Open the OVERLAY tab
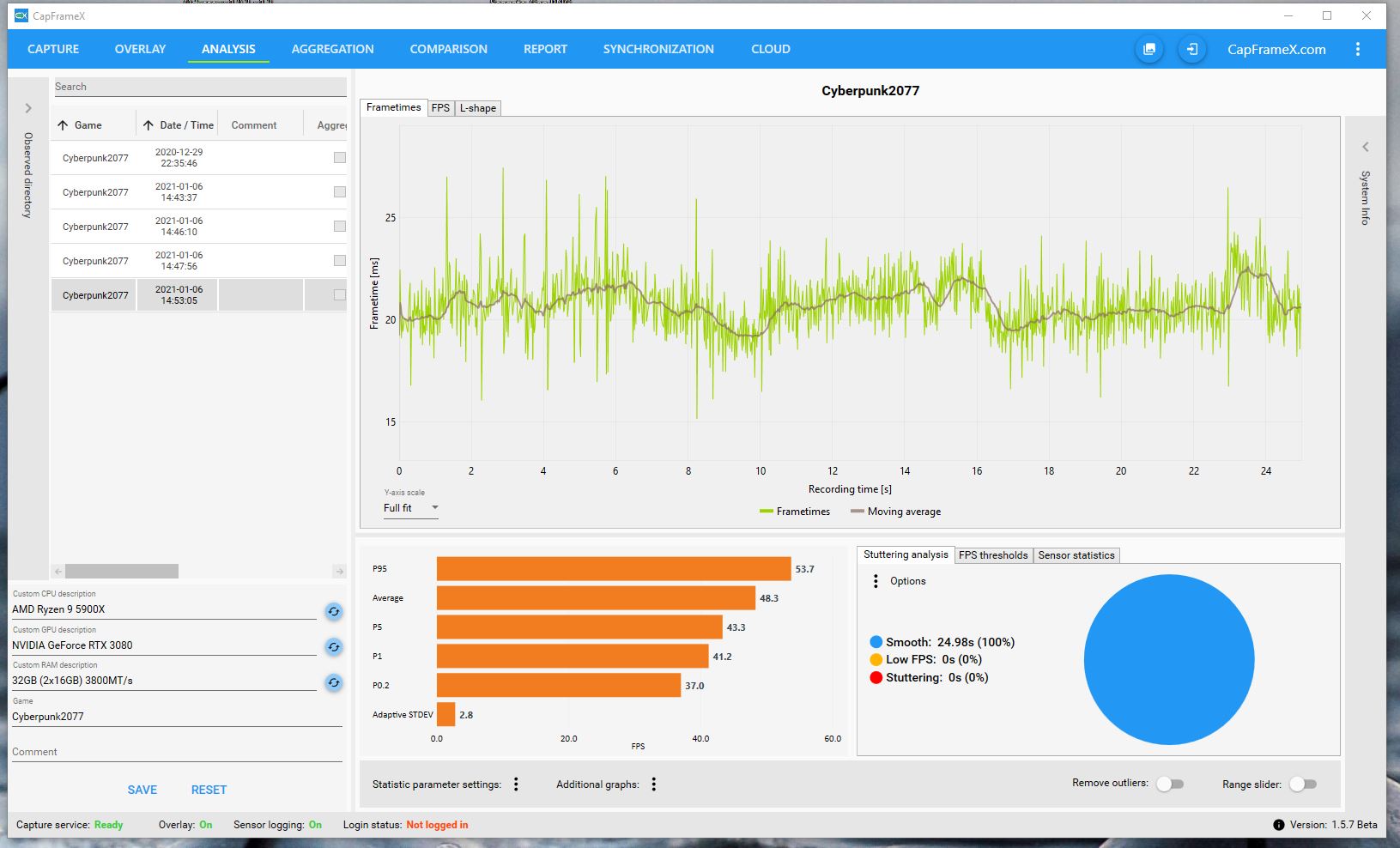Image resolution: width=1400 pixels, height=848 pixels. pyautogui.click(x=140, y=49)
